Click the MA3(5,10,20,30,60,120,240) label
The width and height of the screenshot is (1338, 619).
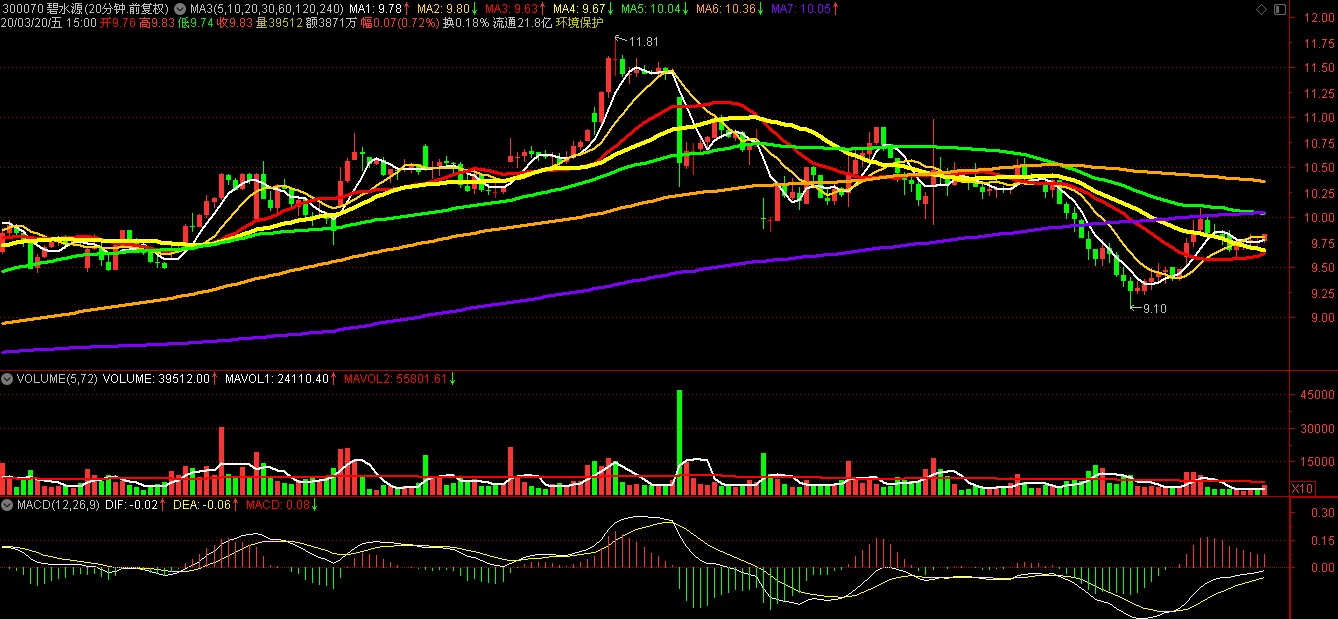tap(266, 8)
